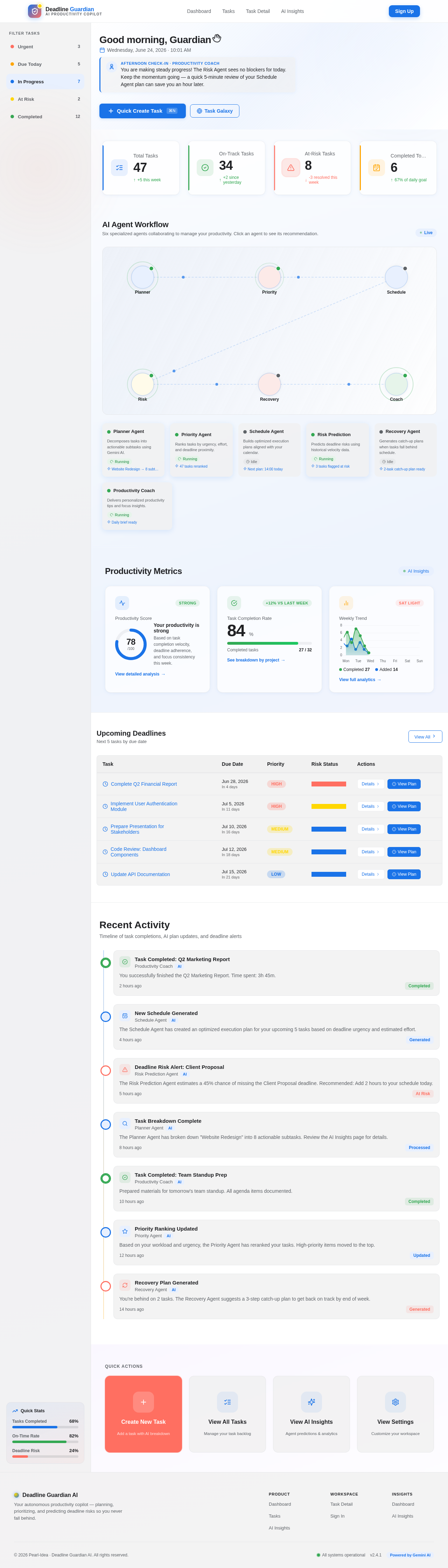Image resolution: width=448 pixels, height=1568 pixels.
Task: Open the Task Galaxy view
Action: [214, 111]
